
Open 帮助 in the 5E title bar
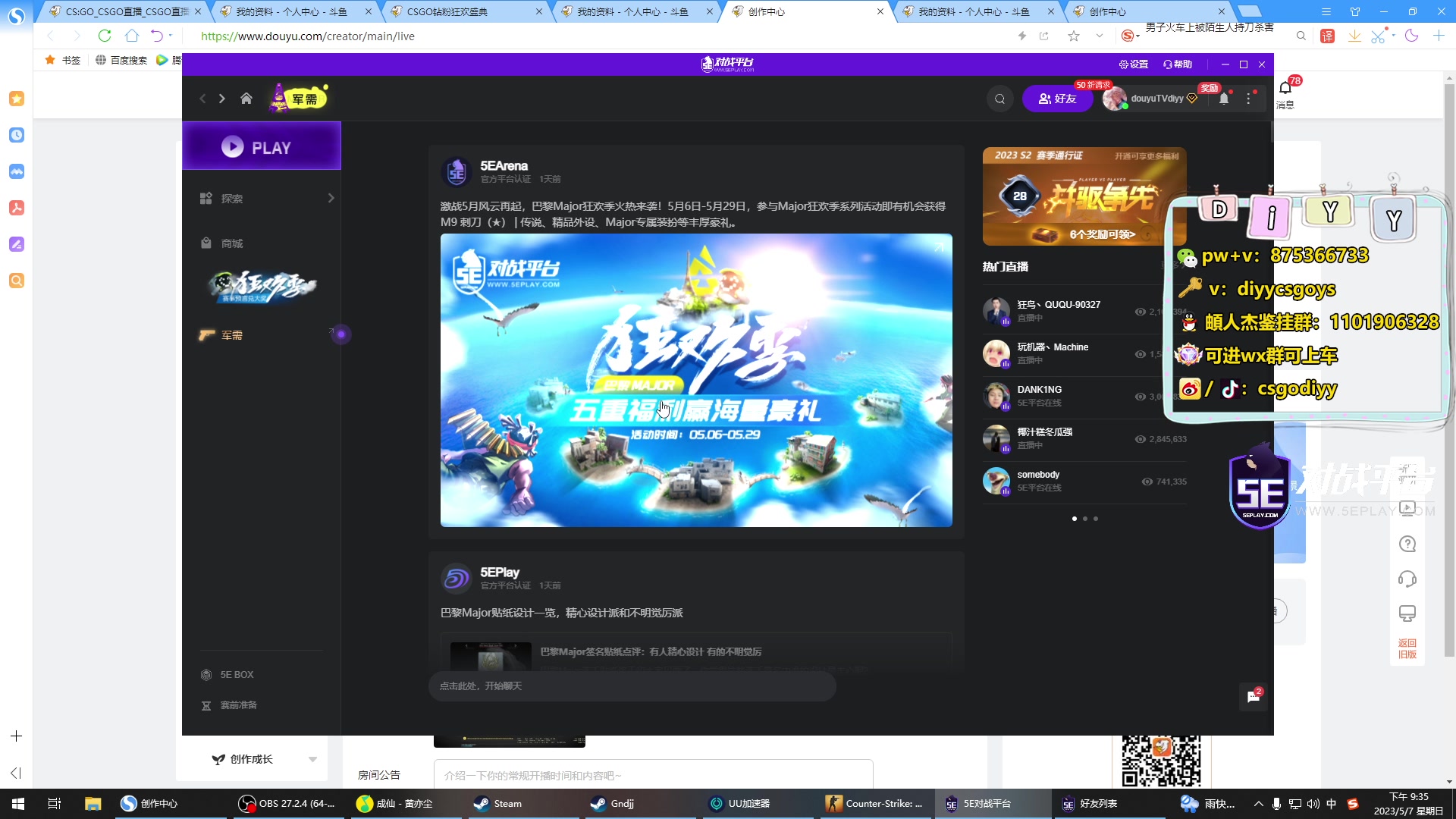(1178, 64)
